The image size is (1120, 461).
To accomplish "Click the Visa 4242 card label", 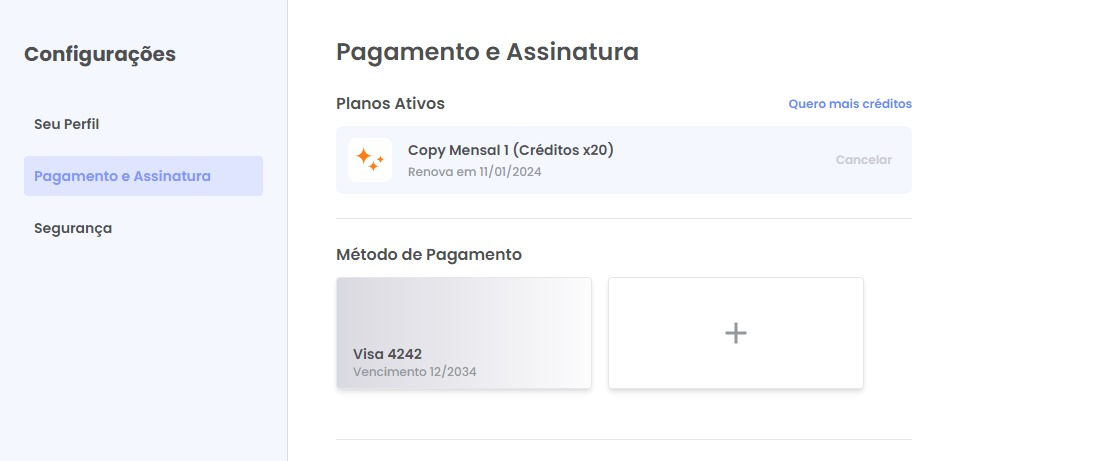I will pos(387,354).
